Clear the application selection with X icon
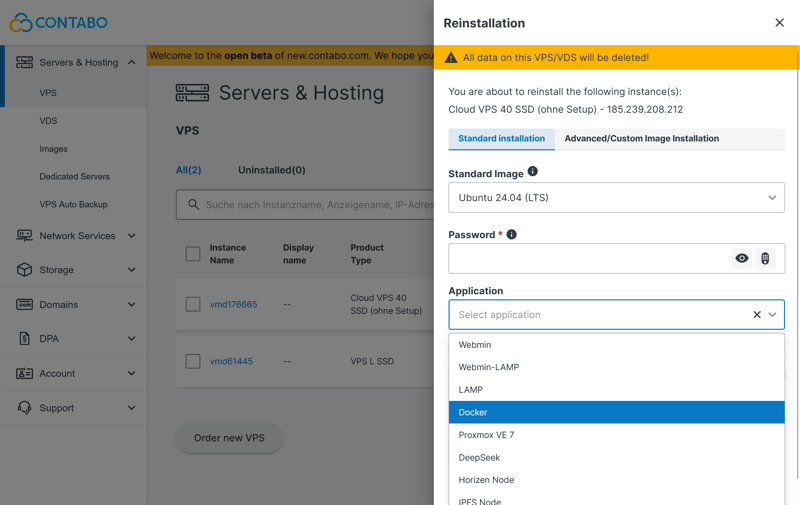This screenshot has height=505, width=800. coord(756,315)
